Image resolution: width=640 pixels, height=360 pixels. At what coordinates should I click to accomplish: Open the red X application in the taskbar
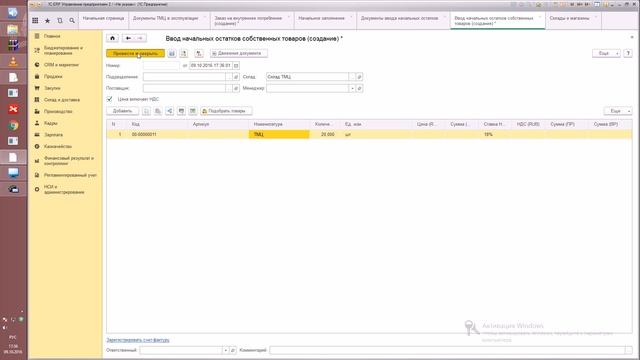tap(13, 109)
